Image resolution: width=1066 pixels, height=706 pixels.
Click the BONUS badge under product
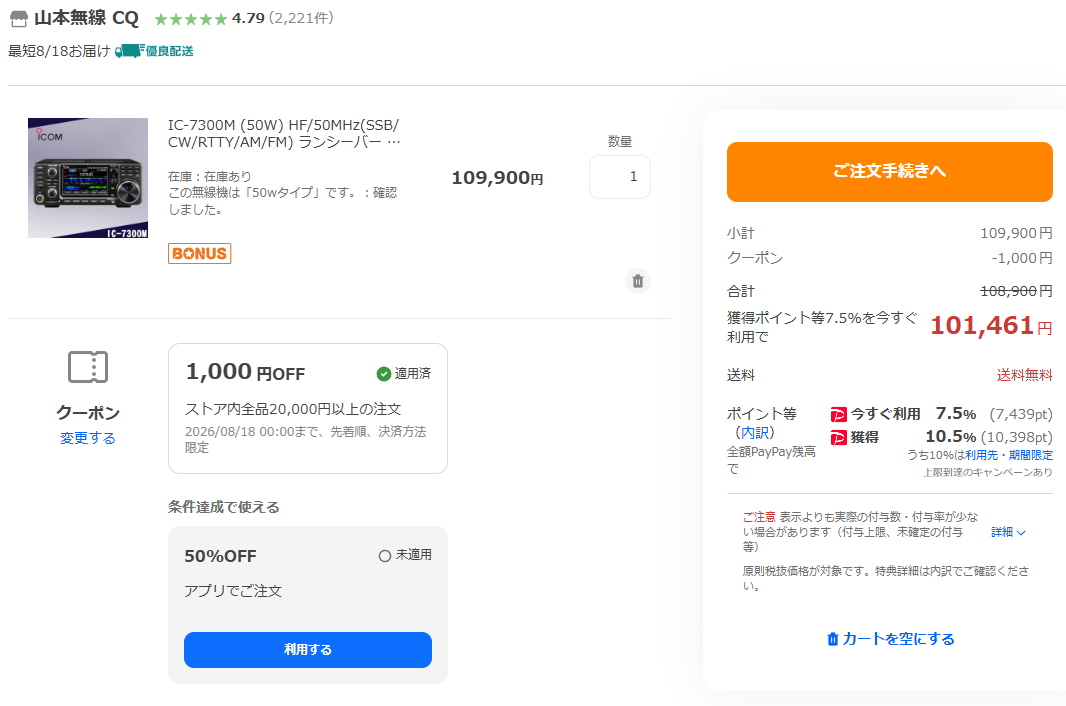click(199, 254)
